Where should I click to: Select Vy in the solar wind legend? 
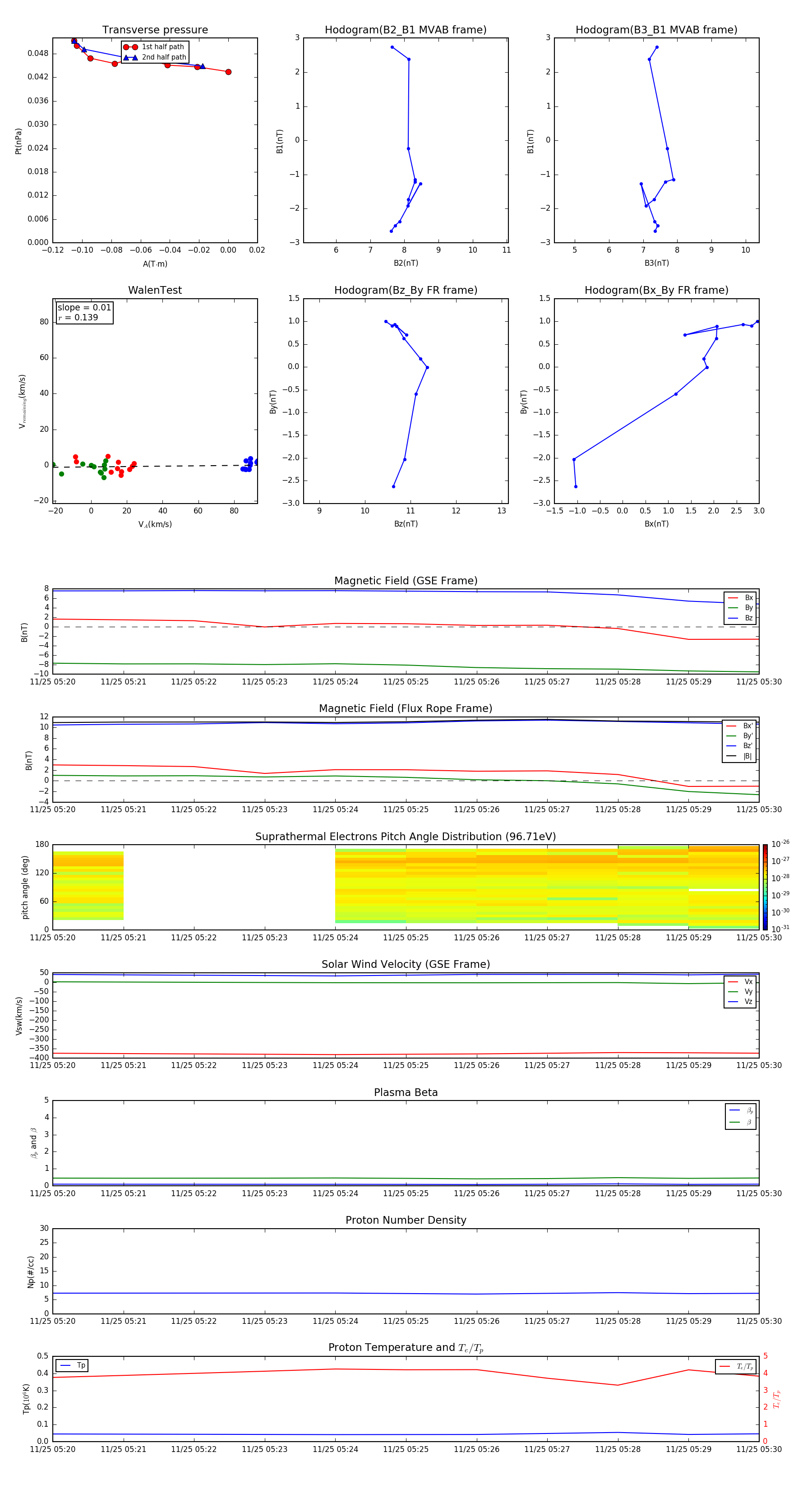(740, 991)
